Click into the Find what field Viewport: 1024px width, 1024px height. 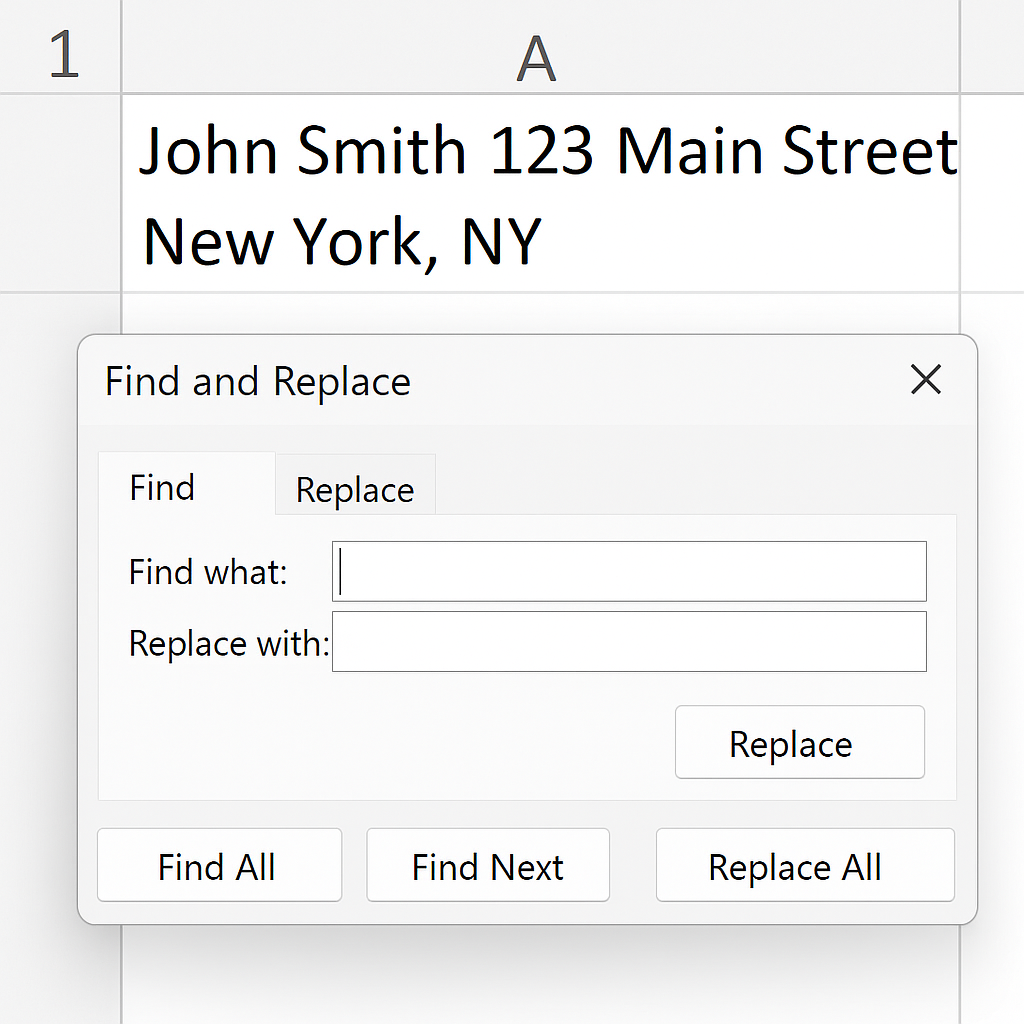coord(629,572)
